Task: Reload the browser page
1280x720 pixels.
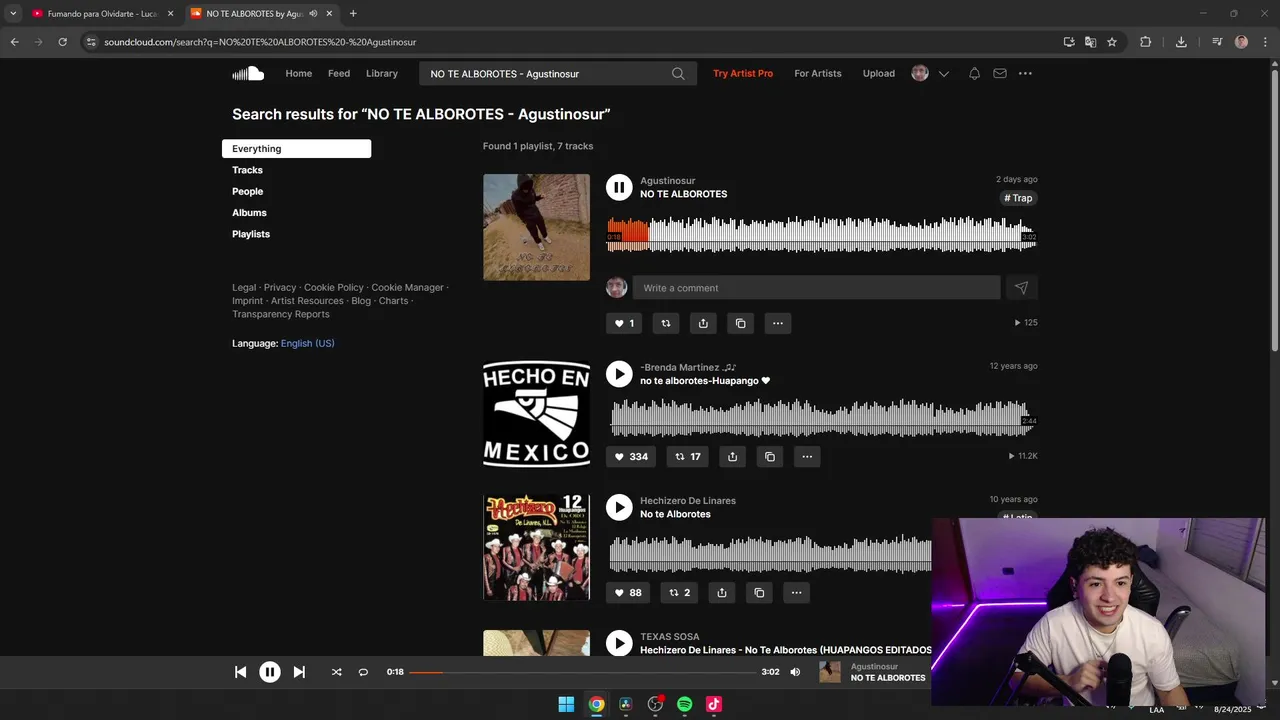Action: pos(62,42)
